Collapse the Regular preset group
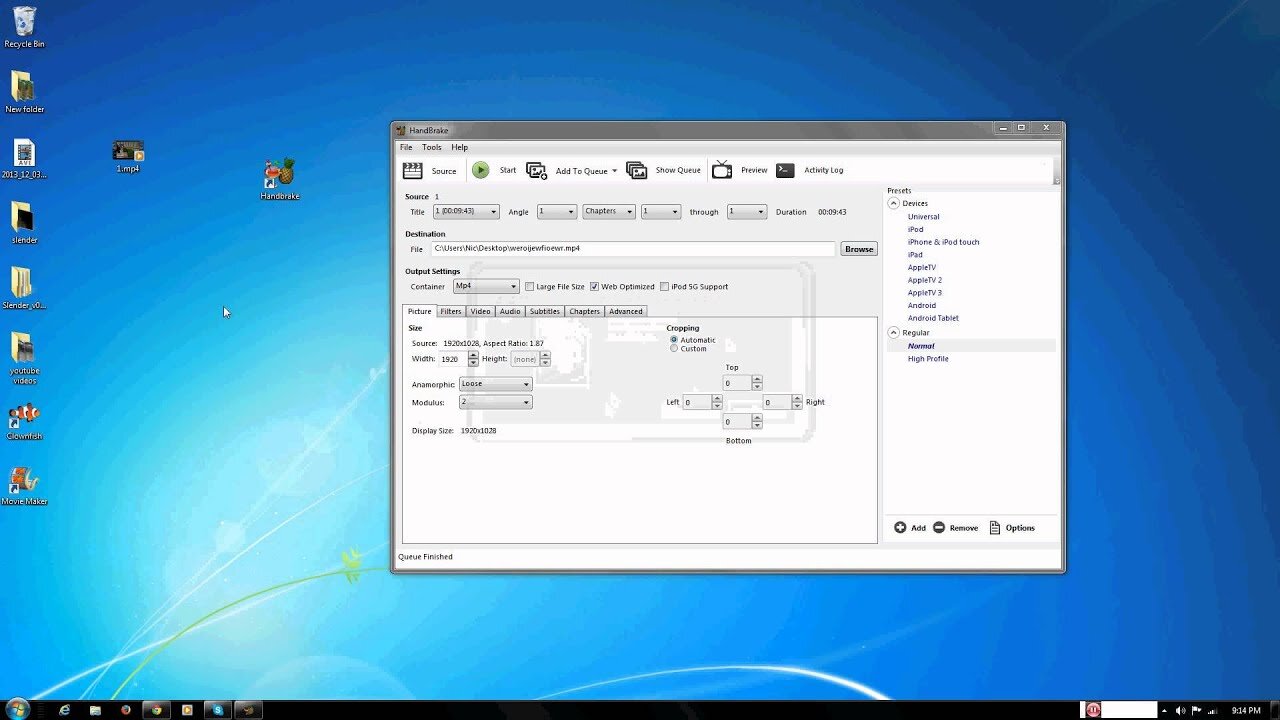This screenshot has height=720, width=1280. coord(894,332)
